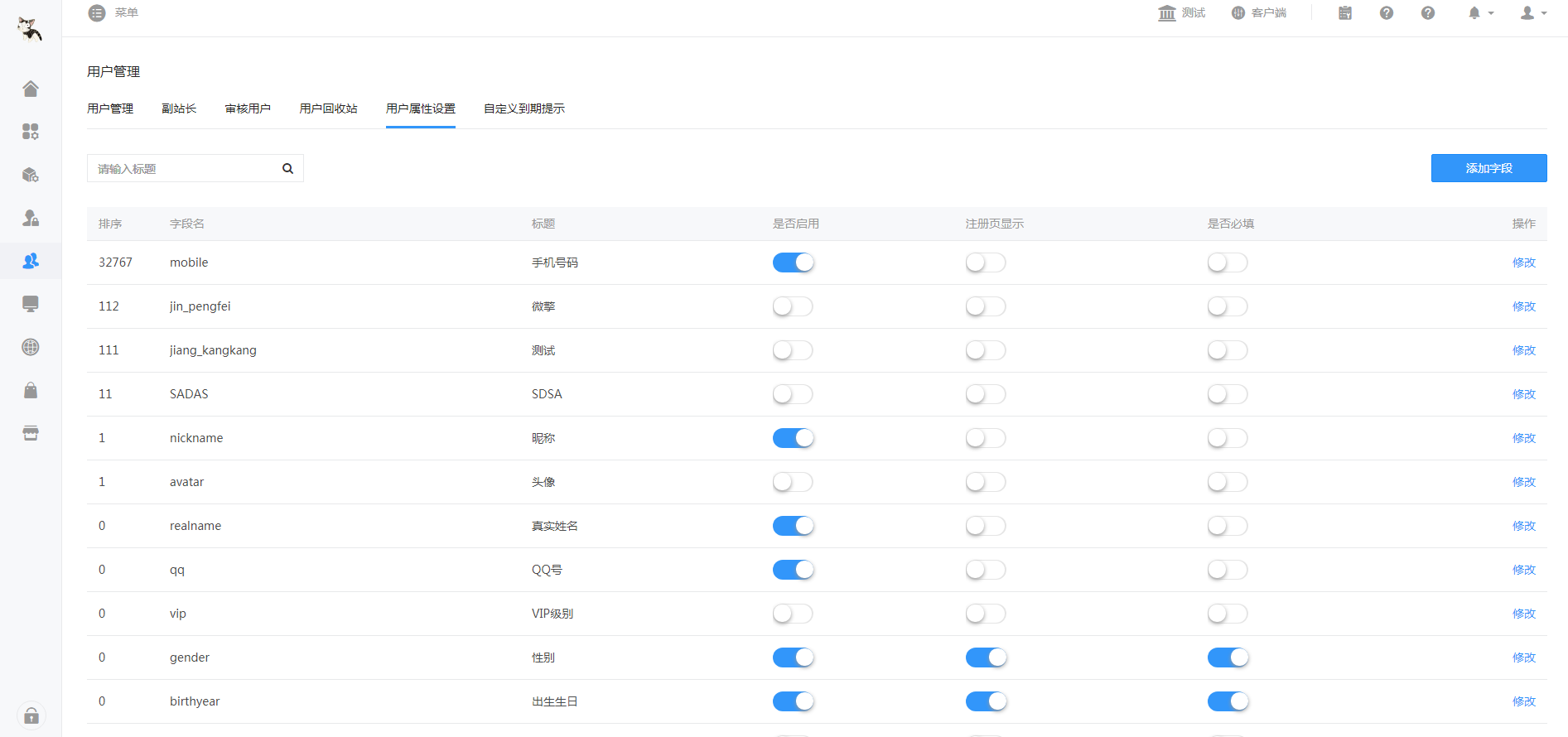Click the 添加字段 button
This screenshot has height=737, width=1568.
click(x=1488, y=168)
